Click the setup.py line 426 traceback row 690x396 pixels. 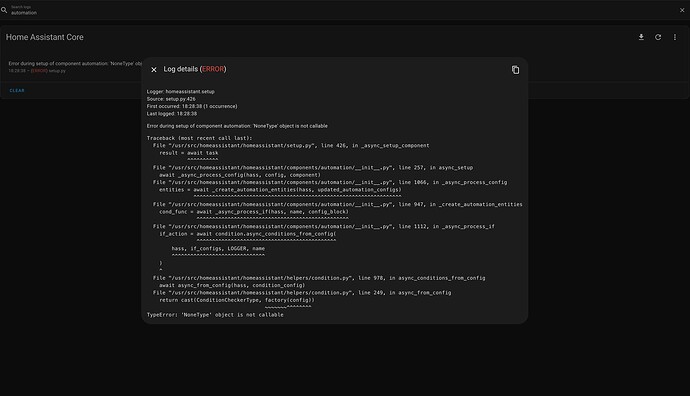tap(291, 145)
